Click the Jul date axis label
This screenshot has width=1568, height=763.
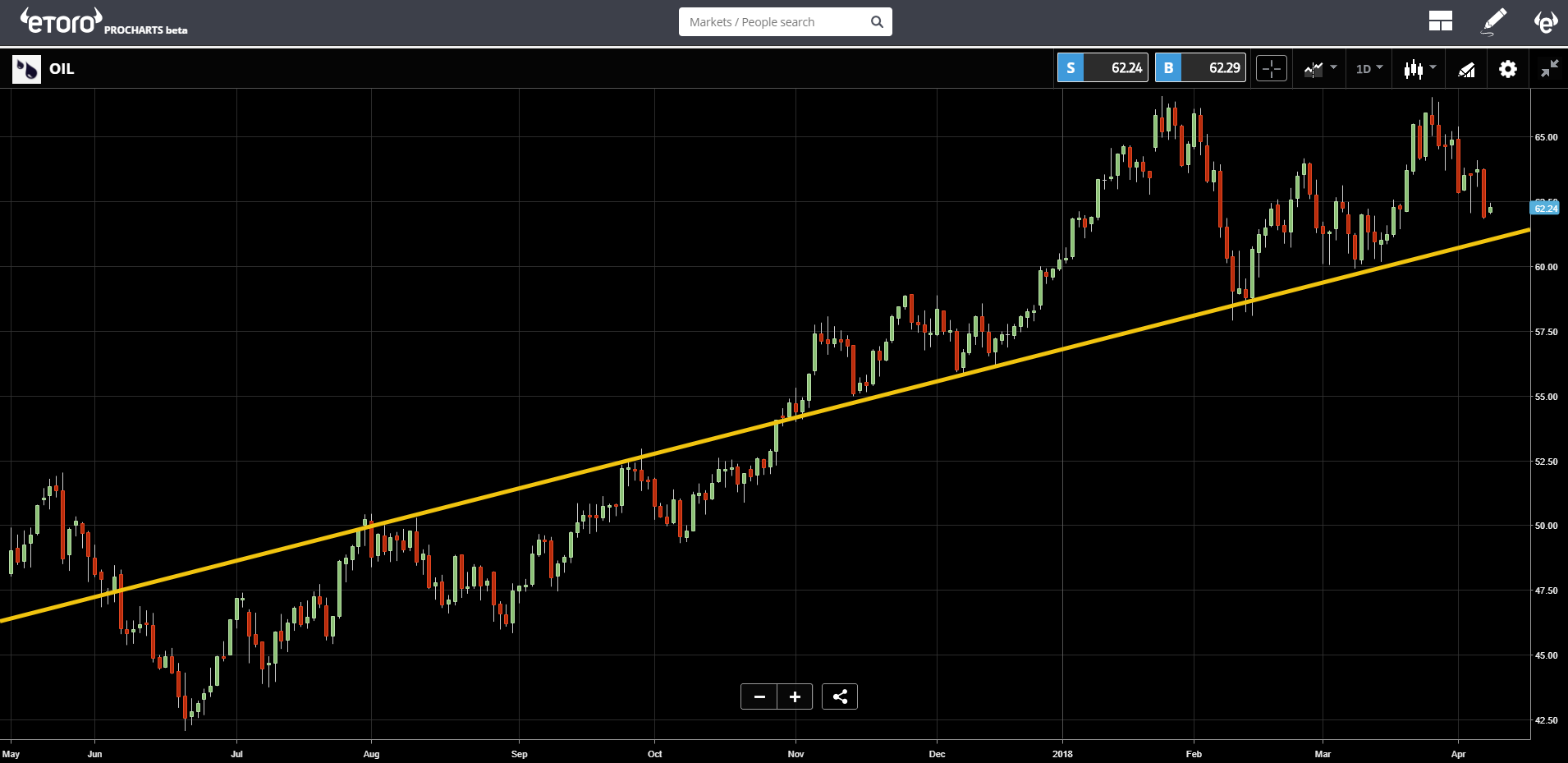(x=236, y=754)
